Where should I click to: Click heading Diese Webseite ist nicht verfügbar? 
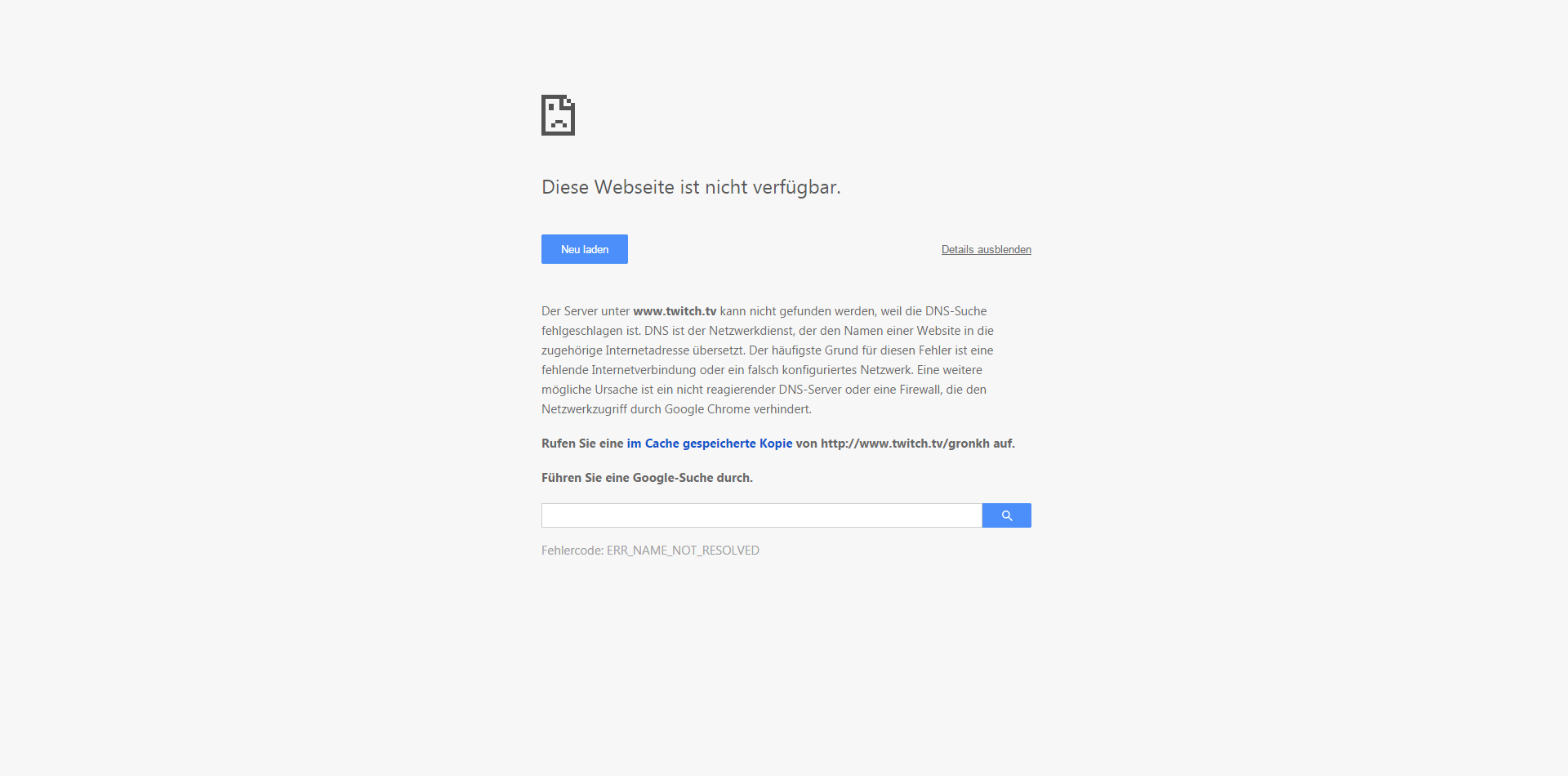691,187
